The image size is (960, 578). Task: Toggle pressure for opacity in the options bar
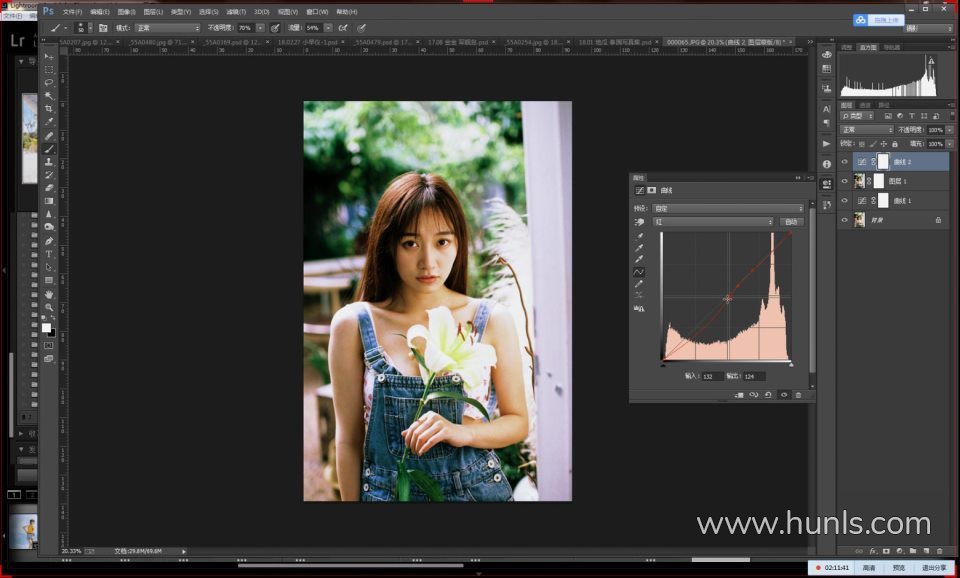tap(276, 28)
